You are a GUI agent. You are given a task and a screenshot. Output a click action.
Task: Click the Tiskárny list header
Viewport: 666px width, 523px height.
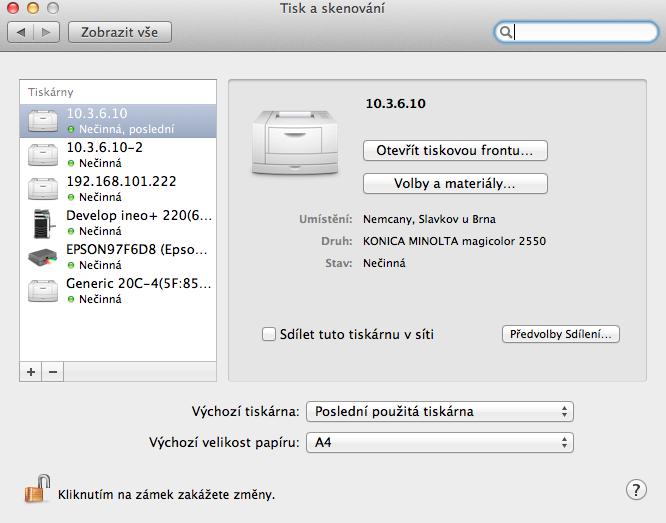pyautogui.click(x=51, y=92)
